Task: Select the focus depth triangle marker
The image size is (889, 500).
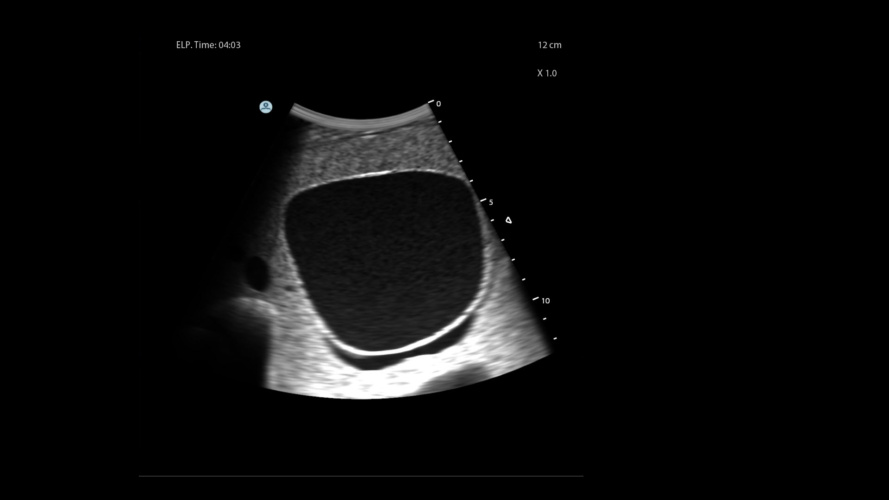Action: pos(508,219)
